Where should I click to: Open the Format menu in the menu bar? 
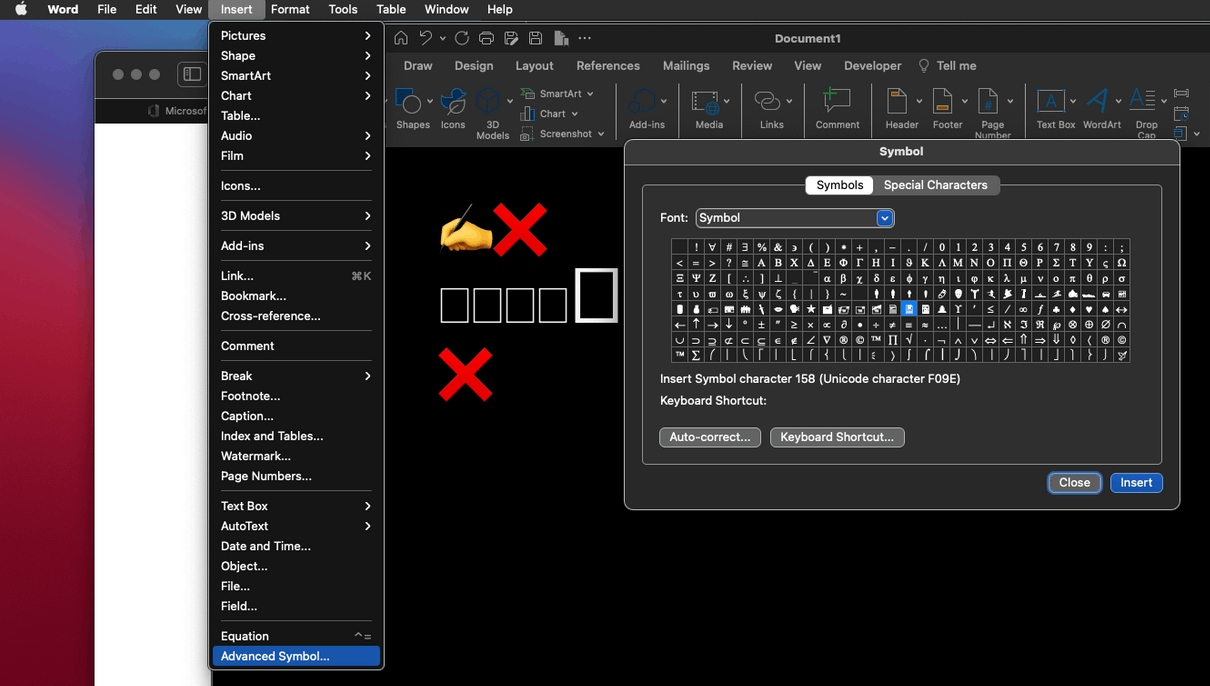click(290, 9)
